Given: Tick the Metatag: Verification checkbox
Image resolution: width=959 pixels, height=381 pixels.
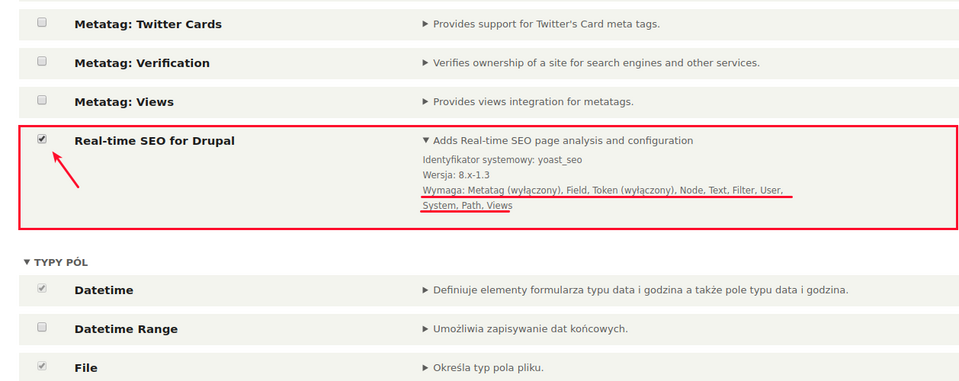Looking at the screenshot, I should coord(42,61).
